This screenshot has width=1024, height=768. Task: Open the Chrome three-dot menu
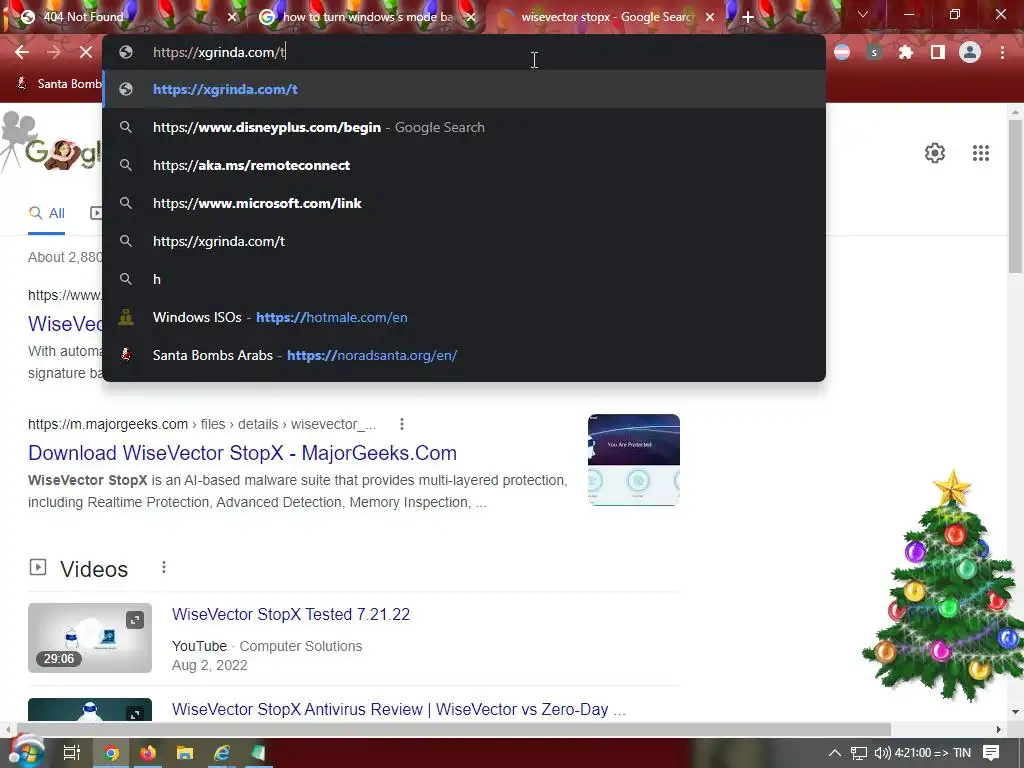coord(1002,52)
